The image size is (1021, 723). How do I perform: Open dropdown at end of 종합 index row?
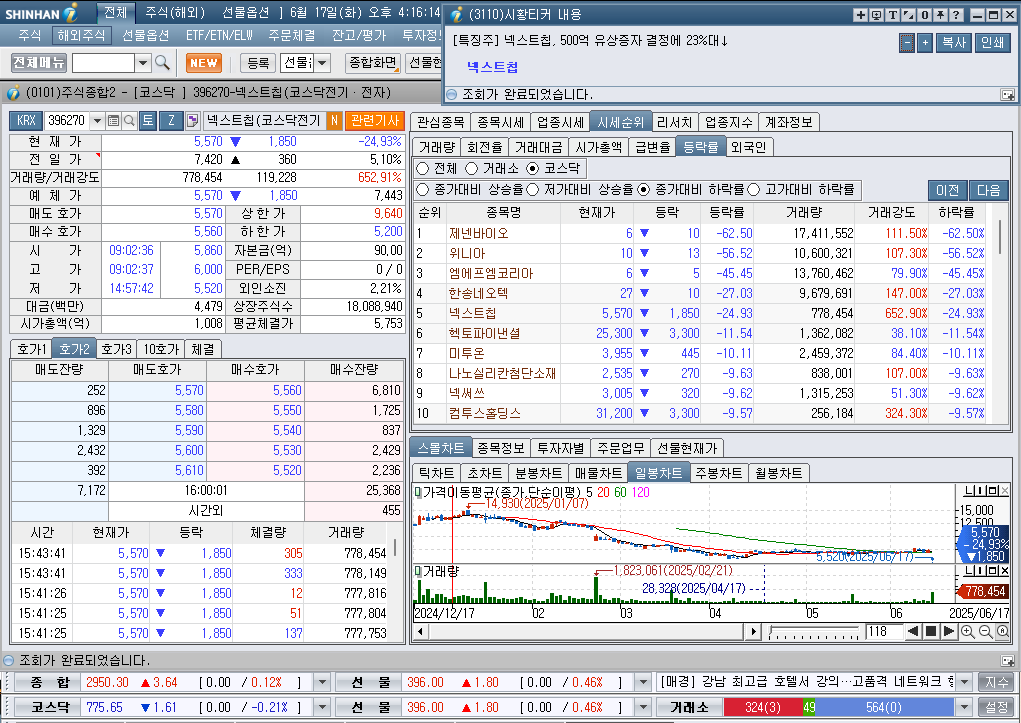(322, 683)
